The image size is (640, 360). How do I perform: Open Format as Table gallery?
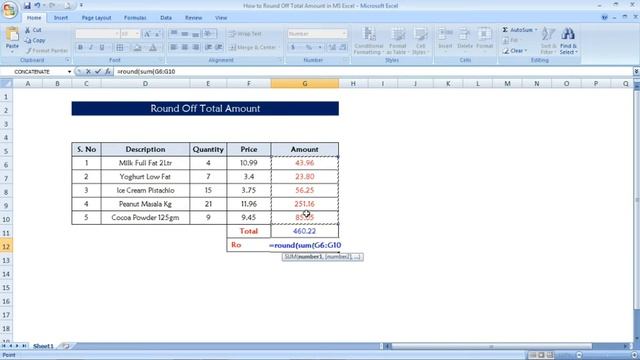point(397,40)
